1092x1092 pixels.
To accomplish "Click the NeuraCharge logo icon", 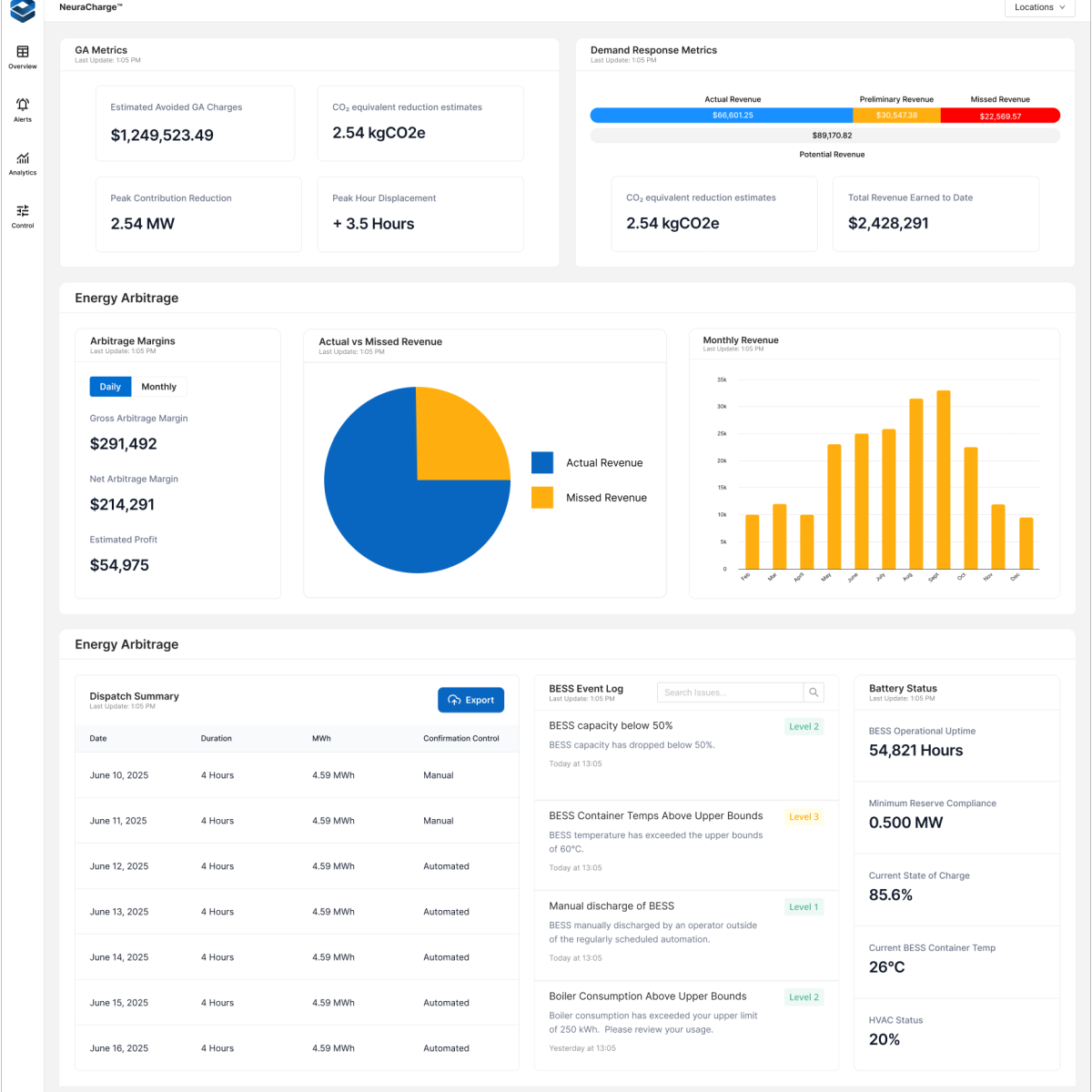I will pos(23,10).
